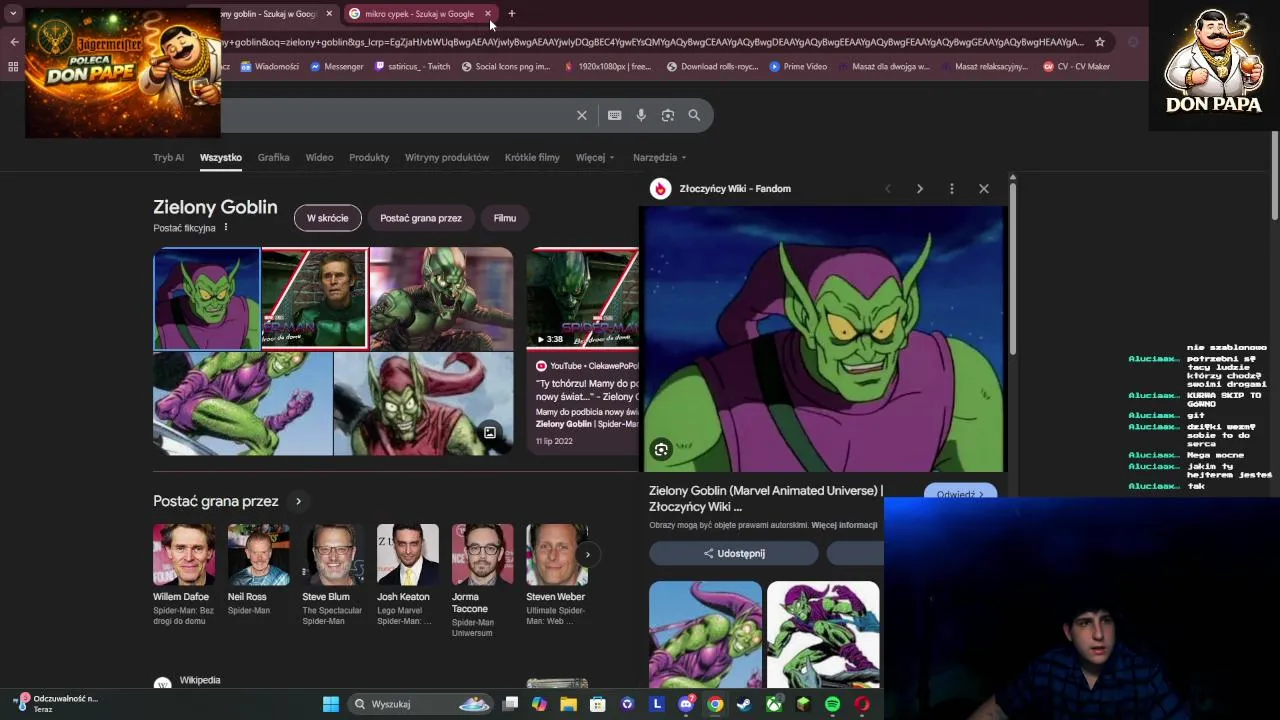Open the Minecraft block icon on taskbar
This screenshot has width=1280, height=720.
coord(803,704)
